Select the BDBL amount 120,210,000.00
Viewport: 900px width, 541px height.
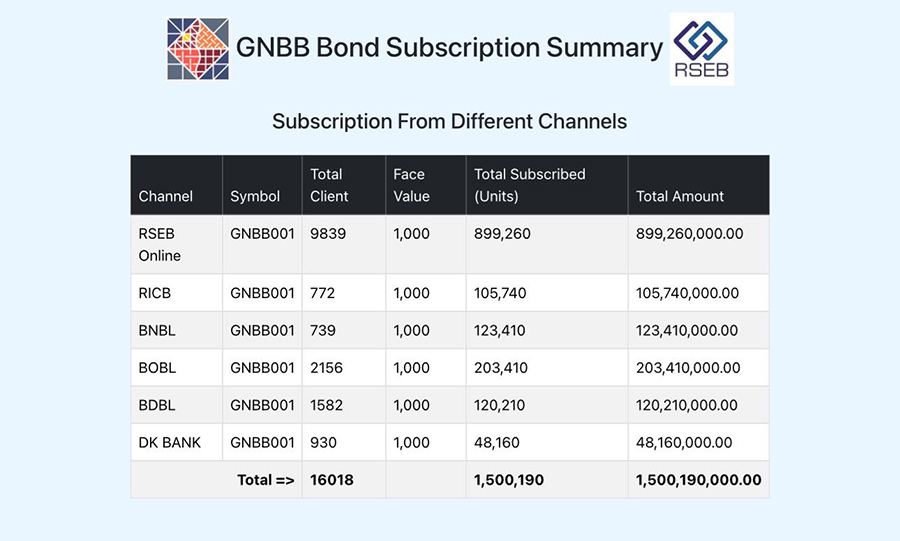[x=686, y=405]
